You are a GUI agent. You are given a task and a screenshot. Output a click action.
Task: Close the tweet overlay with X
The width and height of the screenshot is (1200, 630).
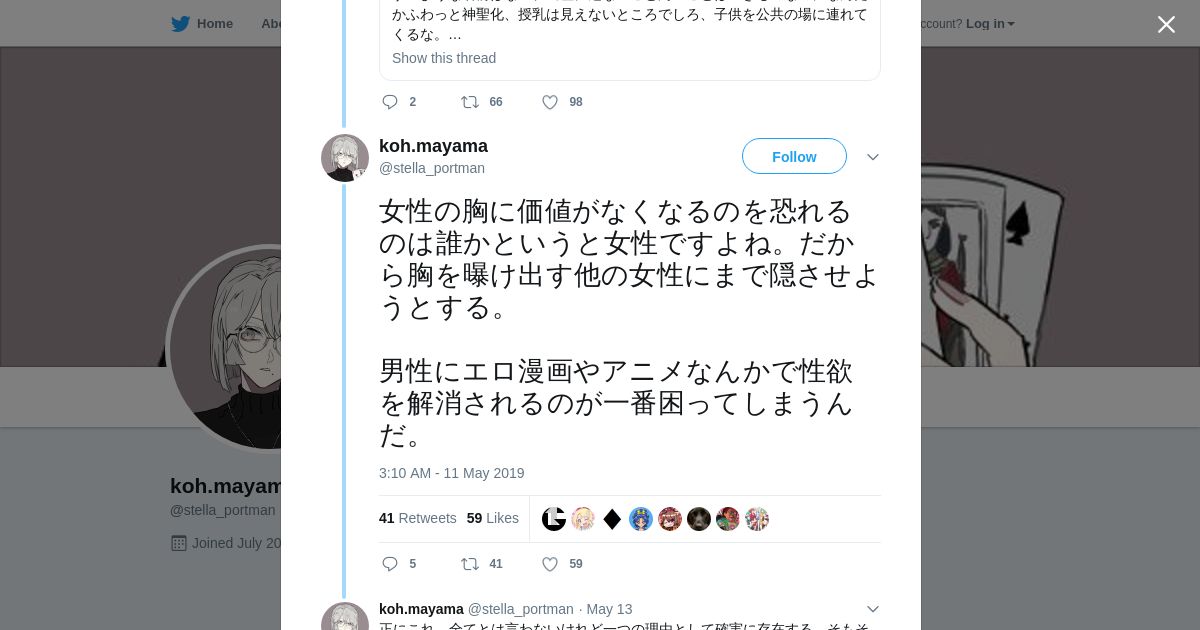1166,25
